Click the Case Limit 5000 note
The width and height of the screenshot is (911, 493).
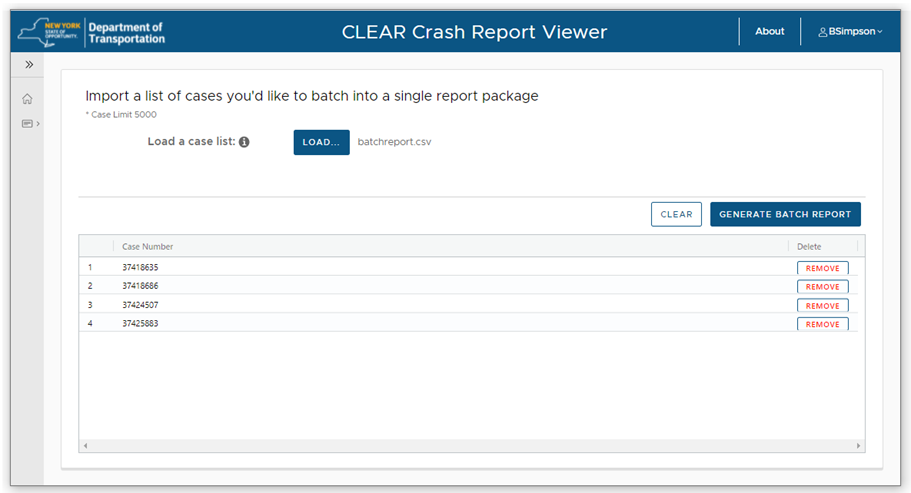coord(121,114)
